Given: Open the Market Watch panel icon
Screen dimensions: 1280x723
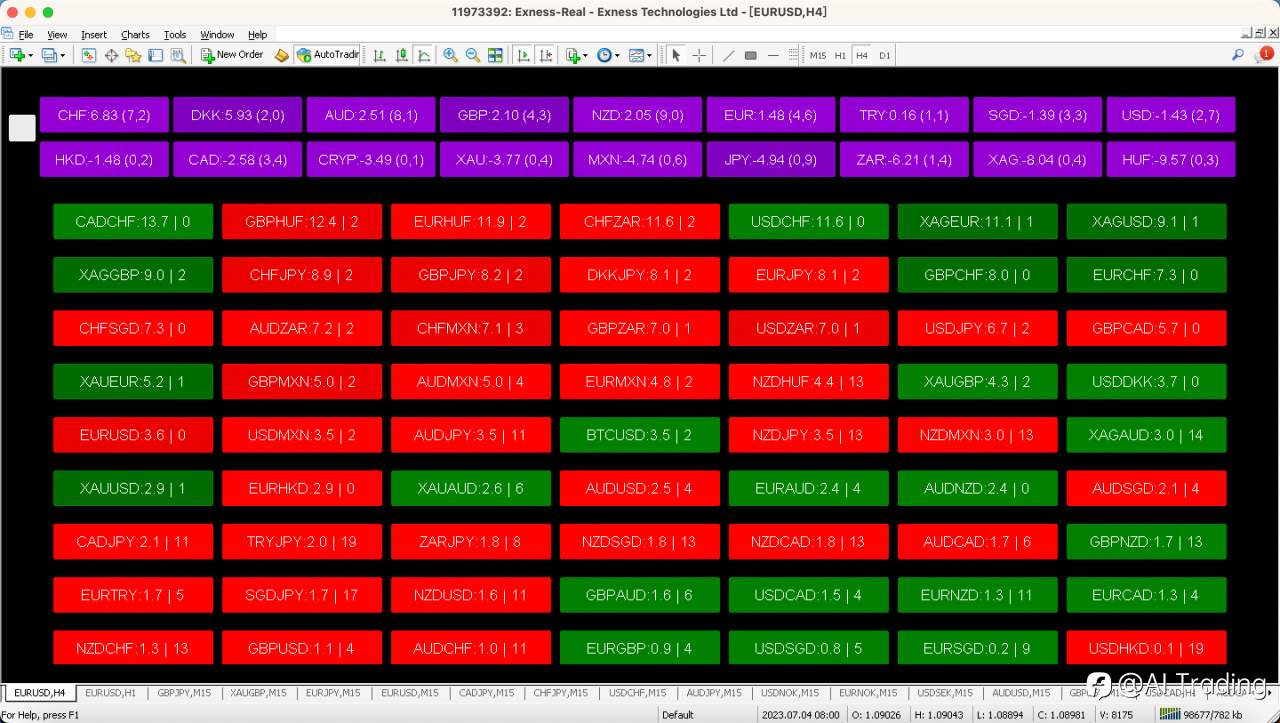Looking at the screenshot, I should [x=89, y=55].
